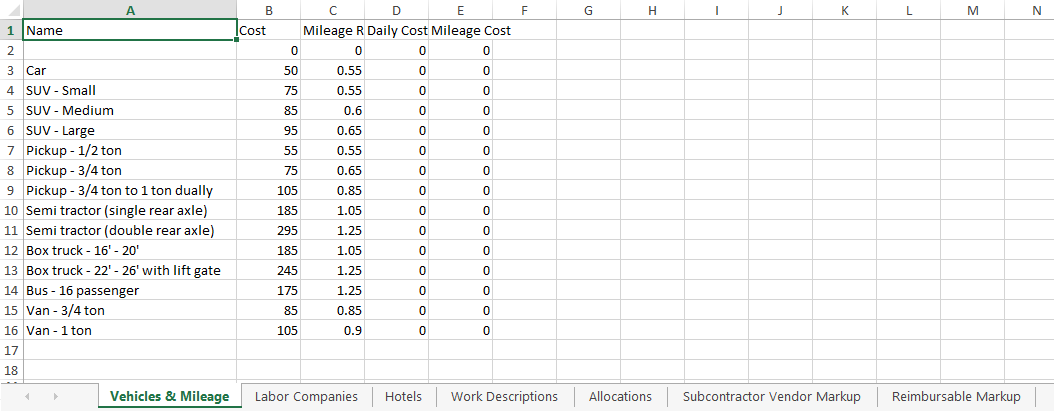Click the 'Mileage Cost' header cell
Image resolution: width=1054 pixels, height=411 pixels.
tap(460, 30)
